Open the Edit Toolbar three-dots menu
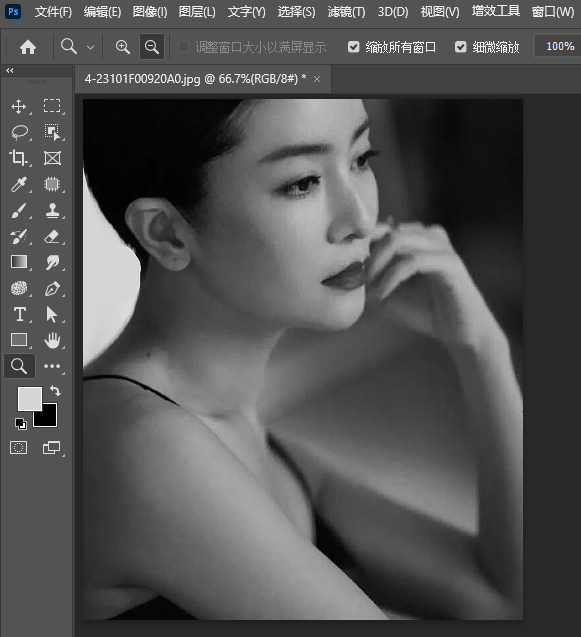 pos(52,366)
